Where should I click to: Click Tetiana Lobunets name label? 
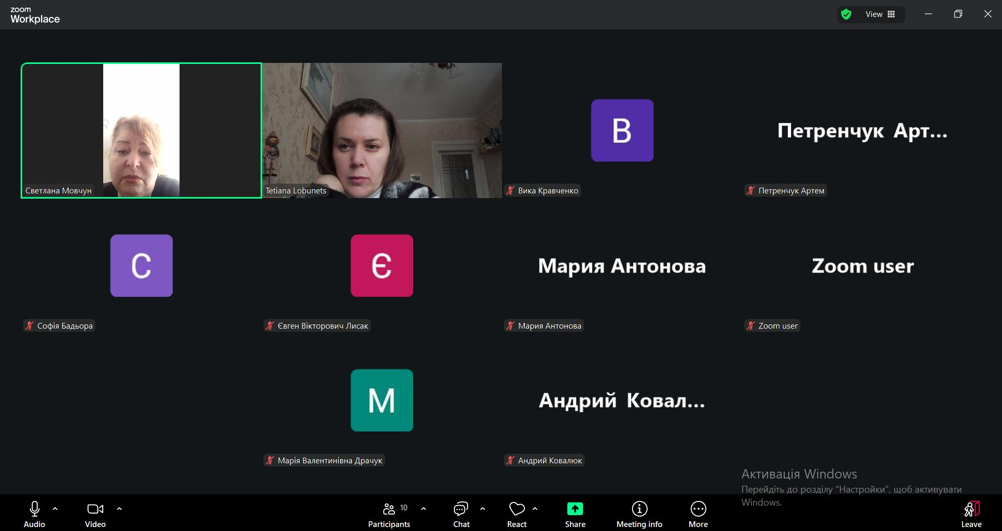296,190
